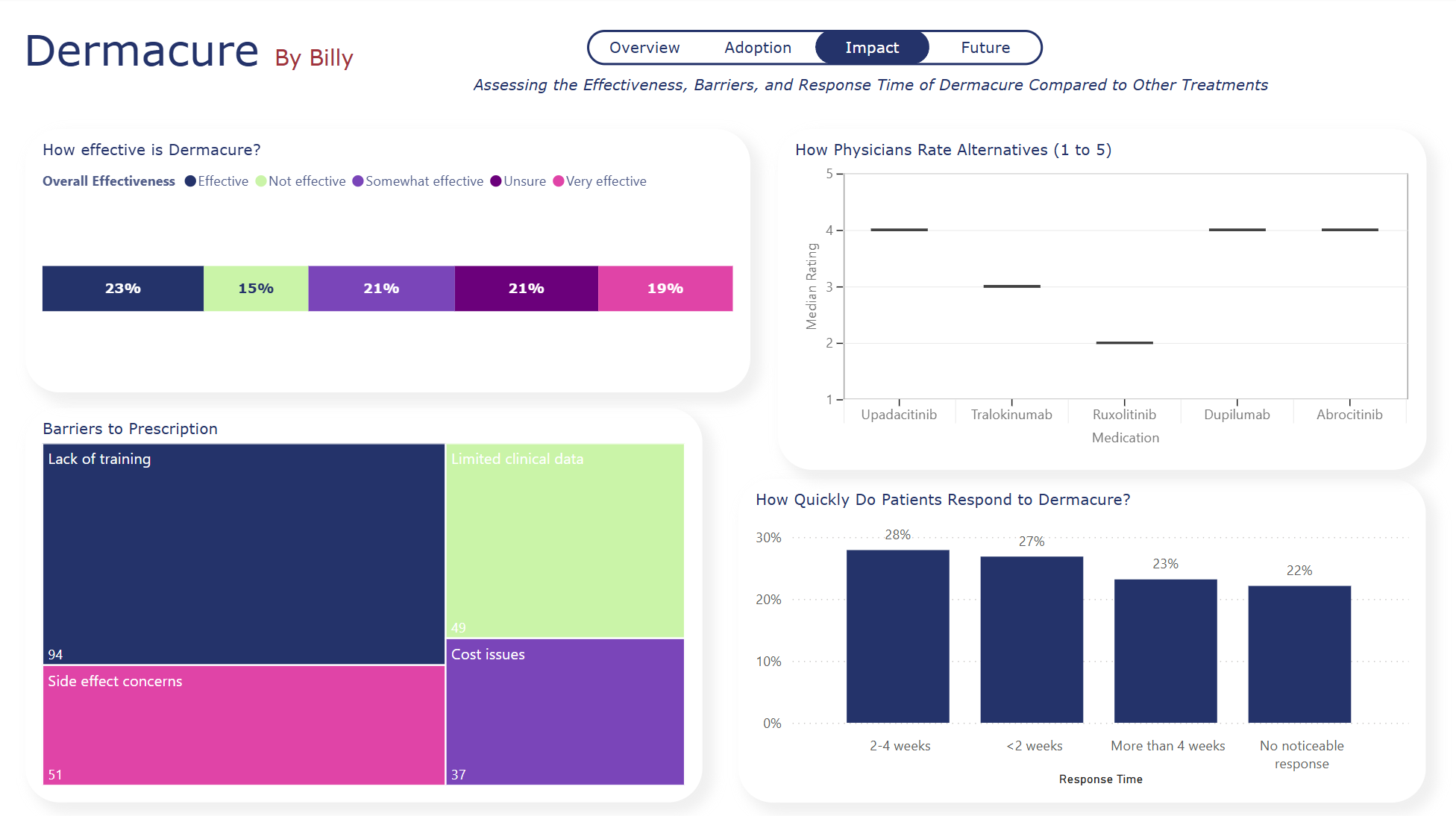
Task: Select the Not effective legend dot
Action: coord(261,181)
